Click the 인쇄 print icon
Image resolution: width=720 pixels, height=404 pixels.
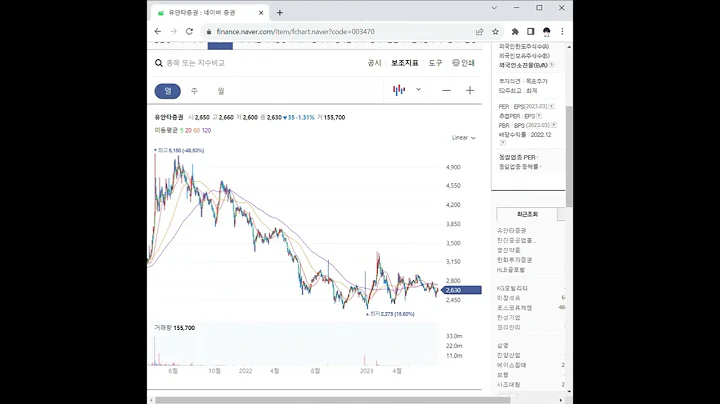coord(463,63)
